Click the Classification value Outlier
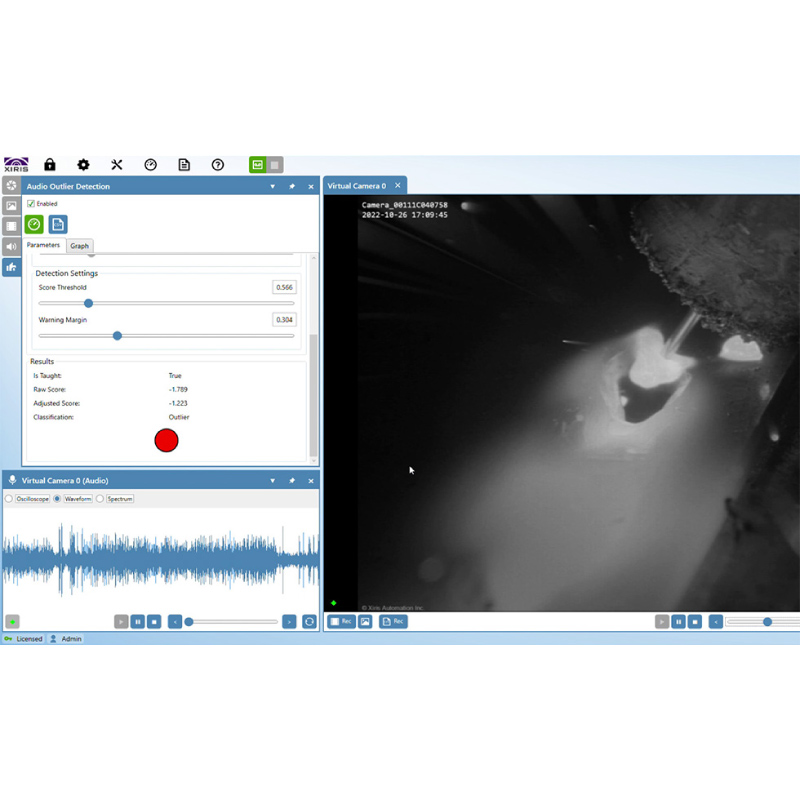Viewport: 800px width, 800px height. (x=179, y=417)
